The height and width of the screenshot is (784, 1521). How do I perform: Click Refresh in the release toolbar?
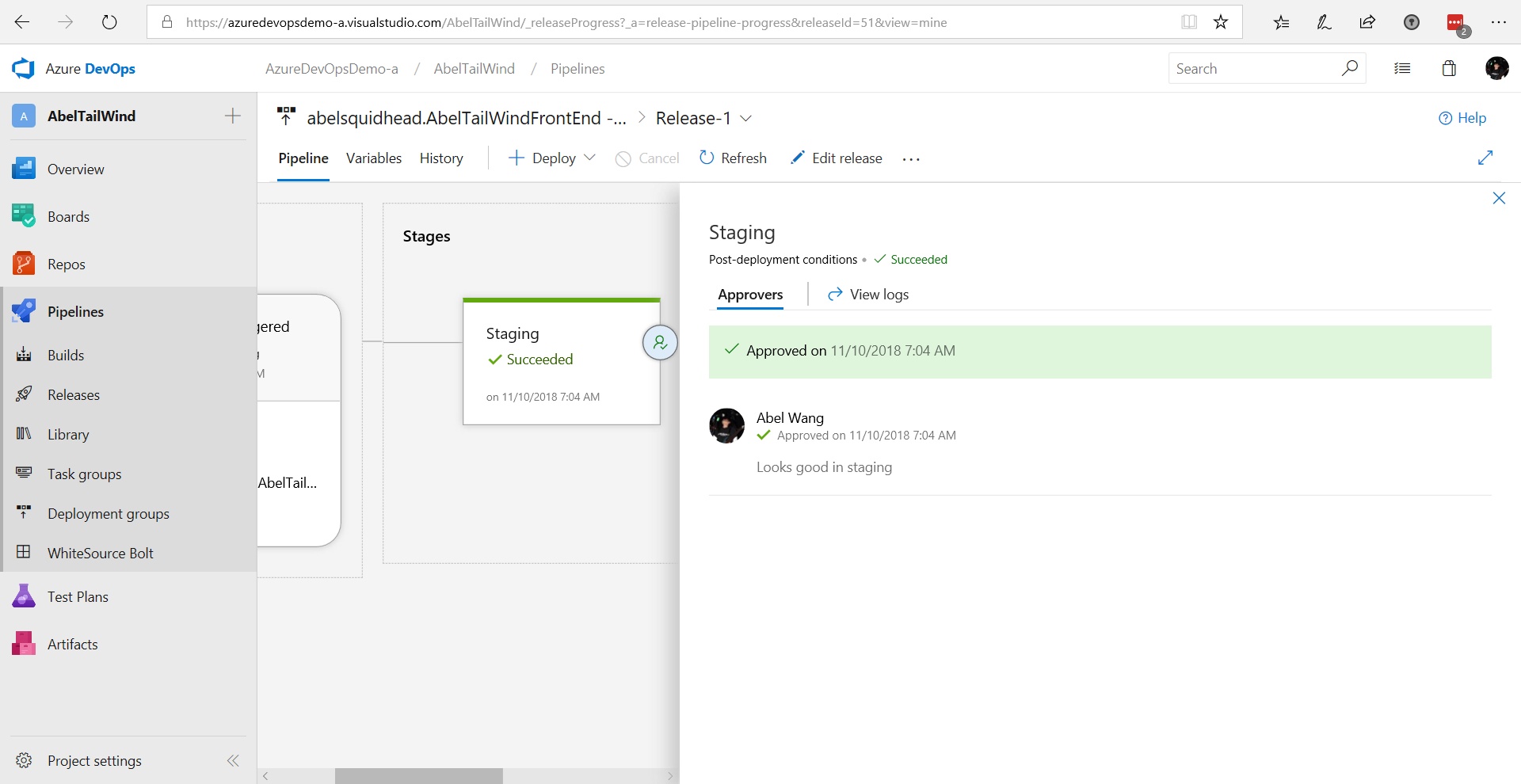733,158
